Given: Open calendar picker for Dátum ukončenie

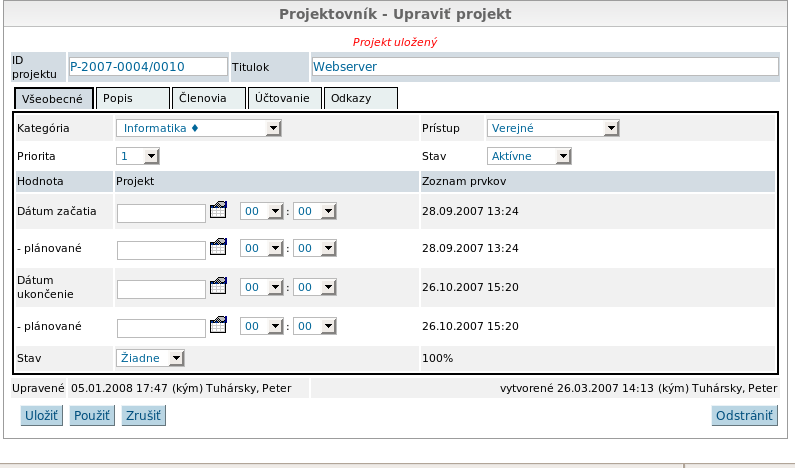Looking at the screenshot, I should pos(219,287).
